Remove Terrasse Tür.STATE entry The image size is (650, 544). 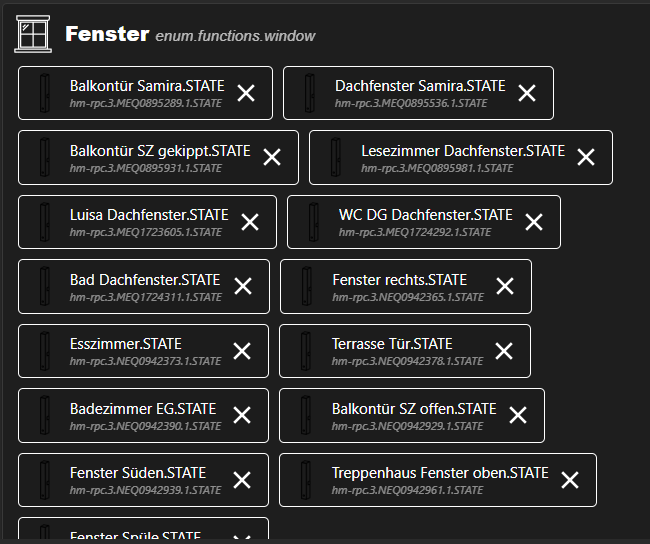[x=504, y=351]
